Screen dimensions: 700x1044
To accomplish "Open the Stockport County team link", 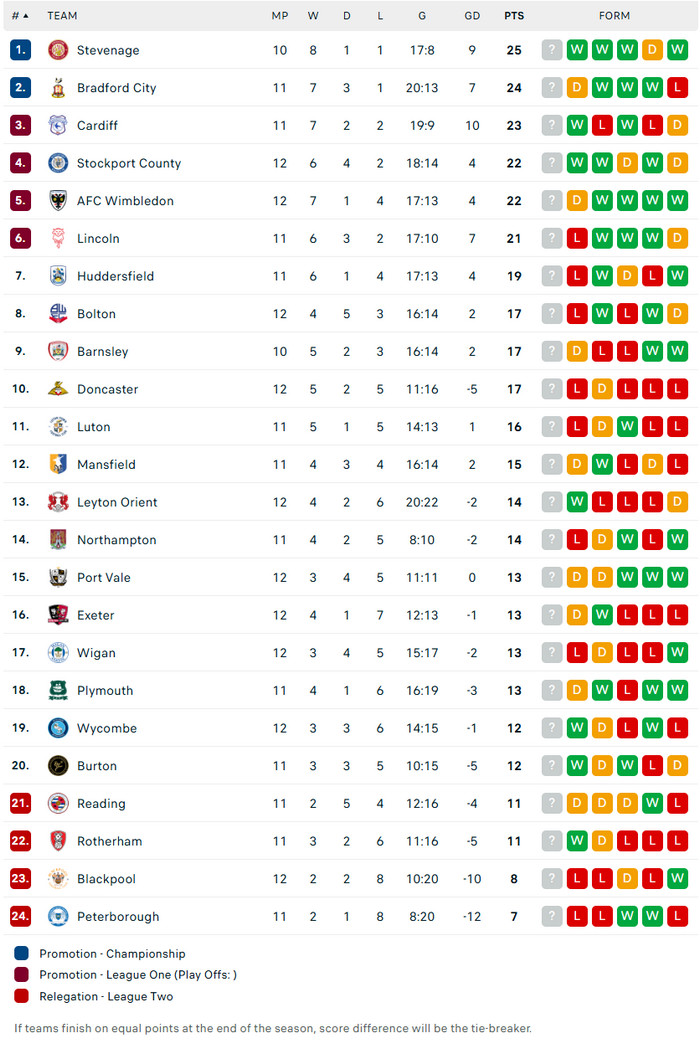I will 128,163.
